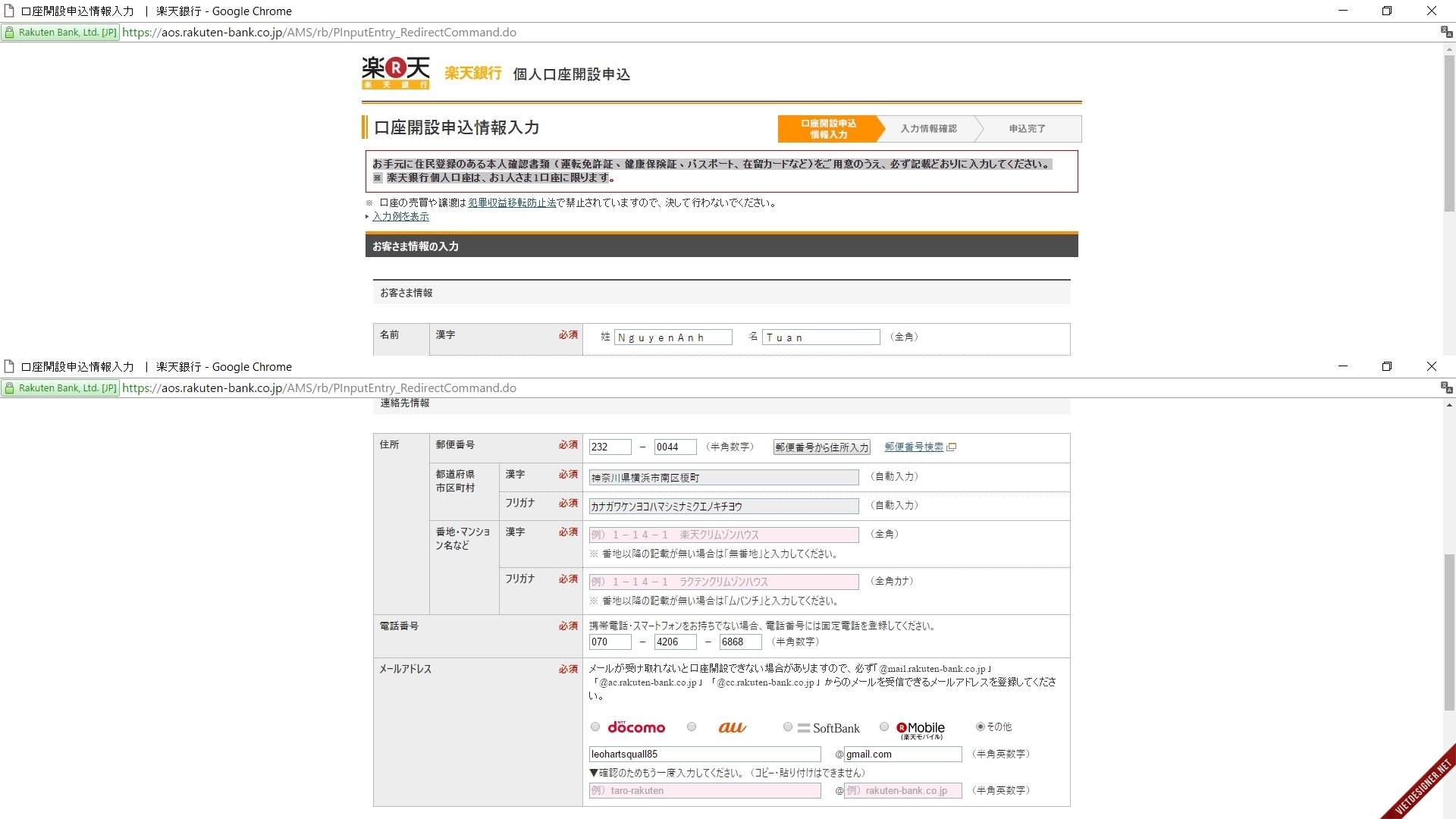Click the Rakuten Bank secure lock badge in lower window

[x=61, y=388]
